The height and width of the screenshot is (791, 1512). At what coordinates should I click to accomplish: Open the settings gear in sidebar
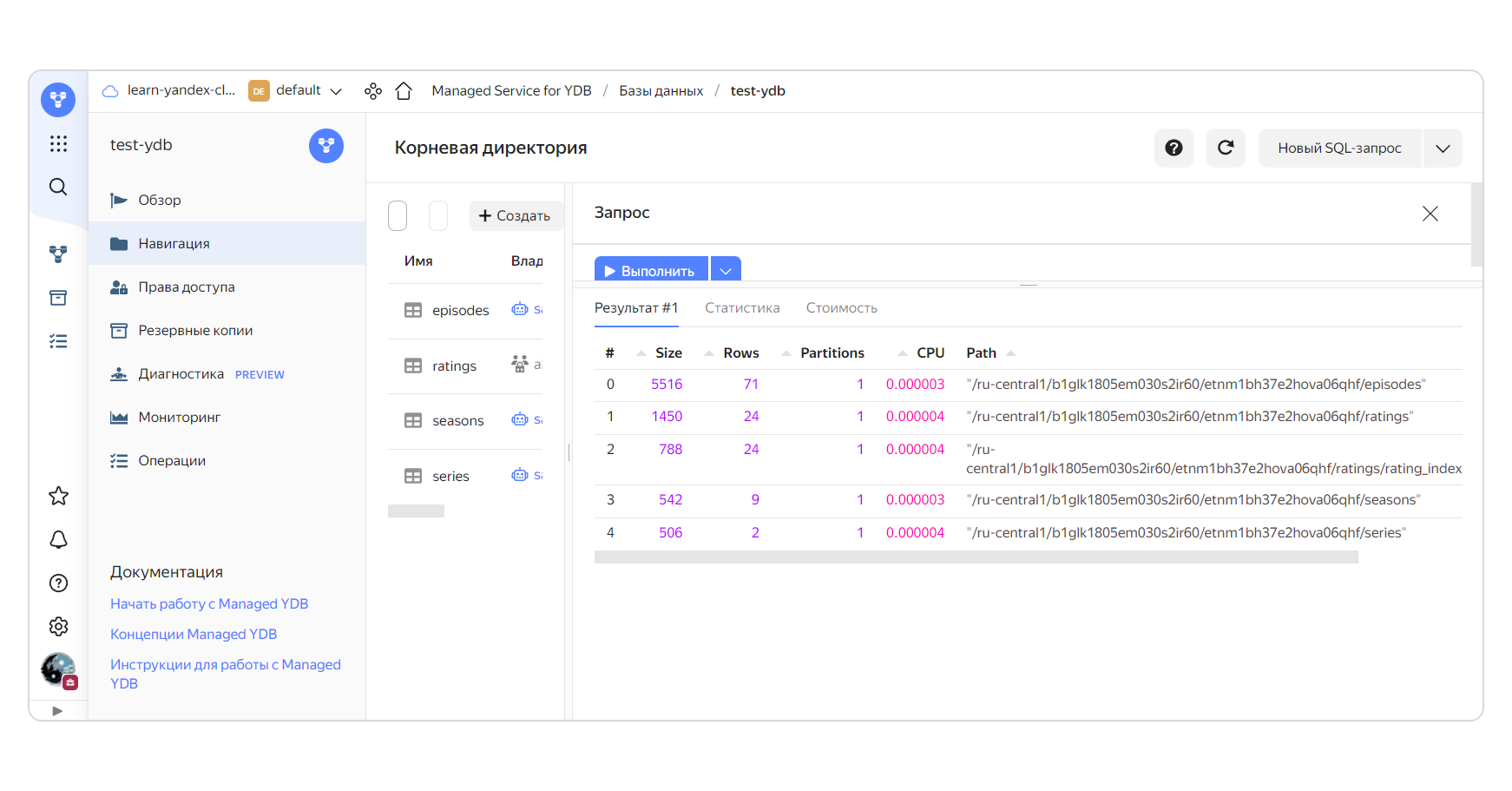(x=58, y=626)
